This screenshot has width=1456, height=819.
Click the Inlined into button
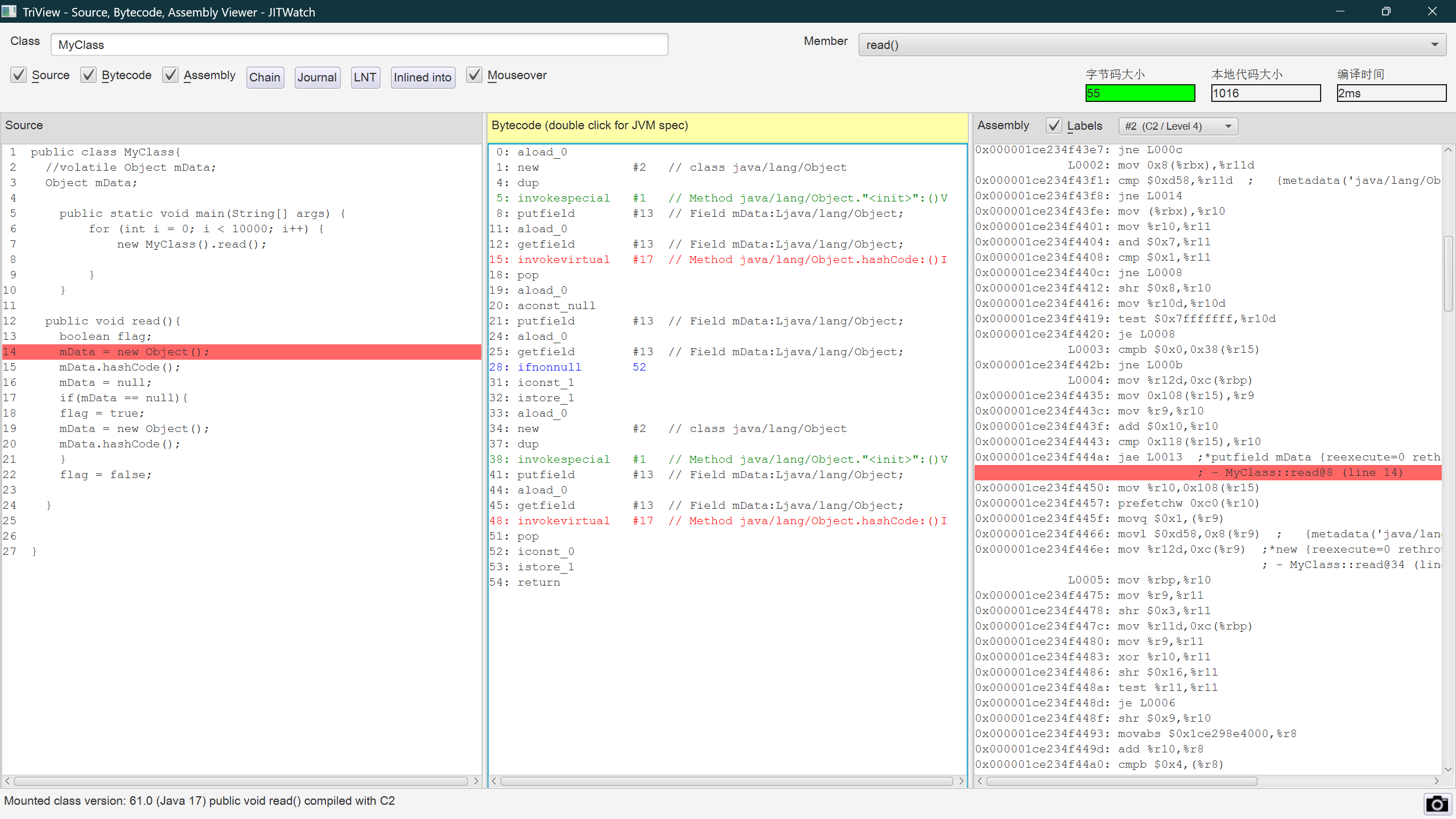[x=423, y=77]
